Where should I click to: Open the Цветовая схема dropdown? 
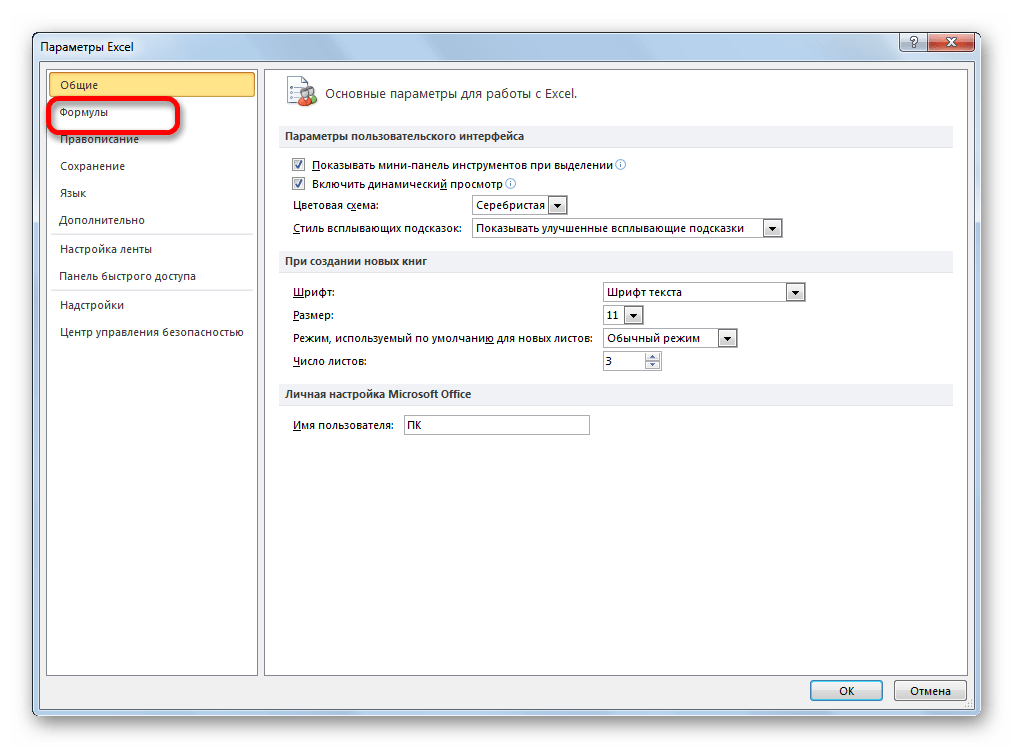click(557, 206)
